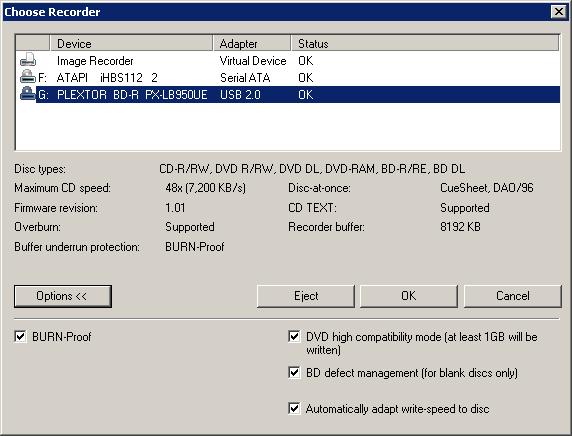Image resolution: width=572 pixels, height=436 pixels.
Task: Click the Image Recorder virtual device icon
Action: 28,60
